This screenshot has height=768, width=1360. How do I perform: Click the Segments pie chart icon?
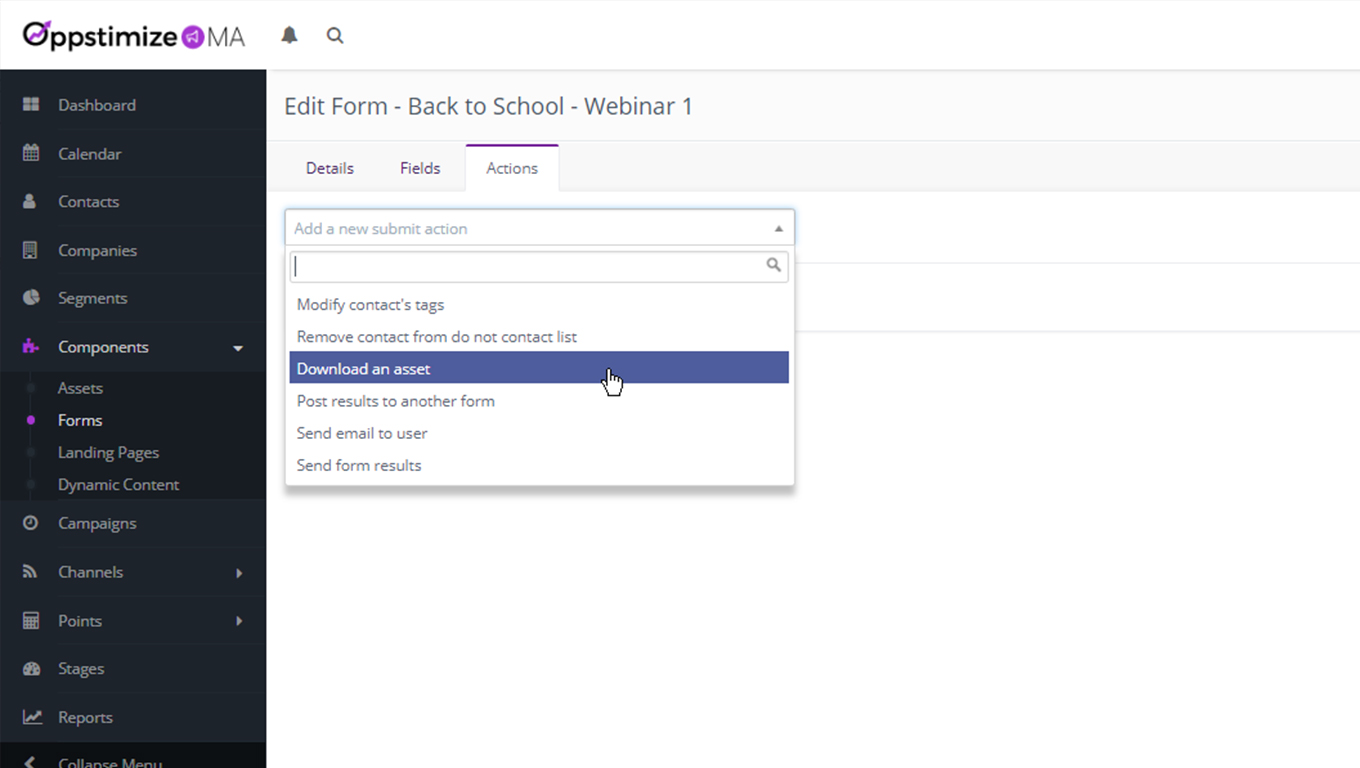[31, 298]
